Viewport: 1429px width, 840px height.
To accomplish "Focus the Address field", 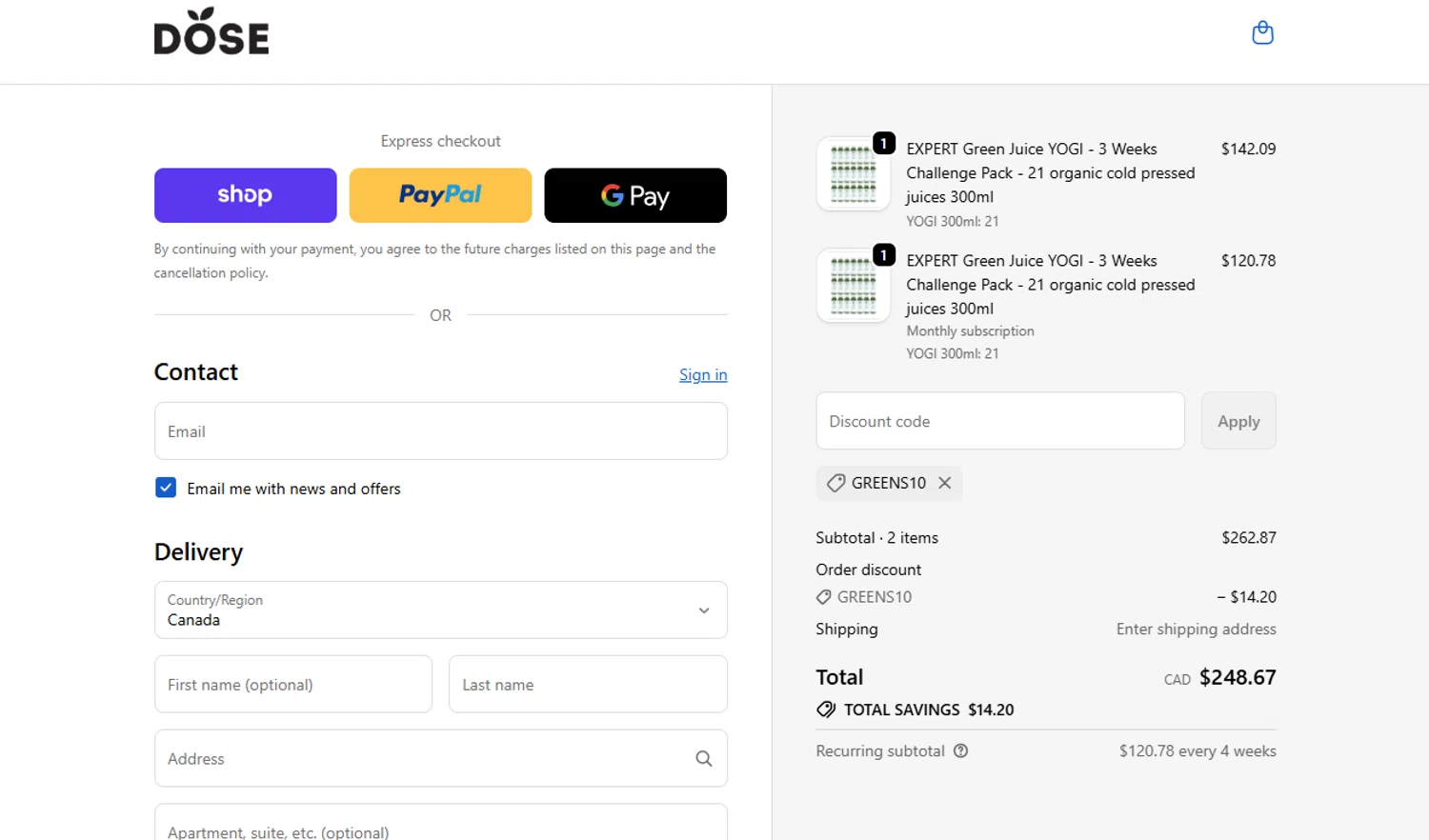I will click(441, 758).
